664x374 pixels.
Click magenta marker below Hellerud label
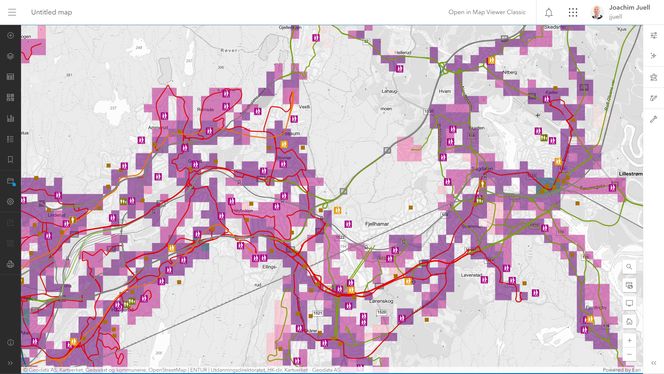click(x=399, y=68)
